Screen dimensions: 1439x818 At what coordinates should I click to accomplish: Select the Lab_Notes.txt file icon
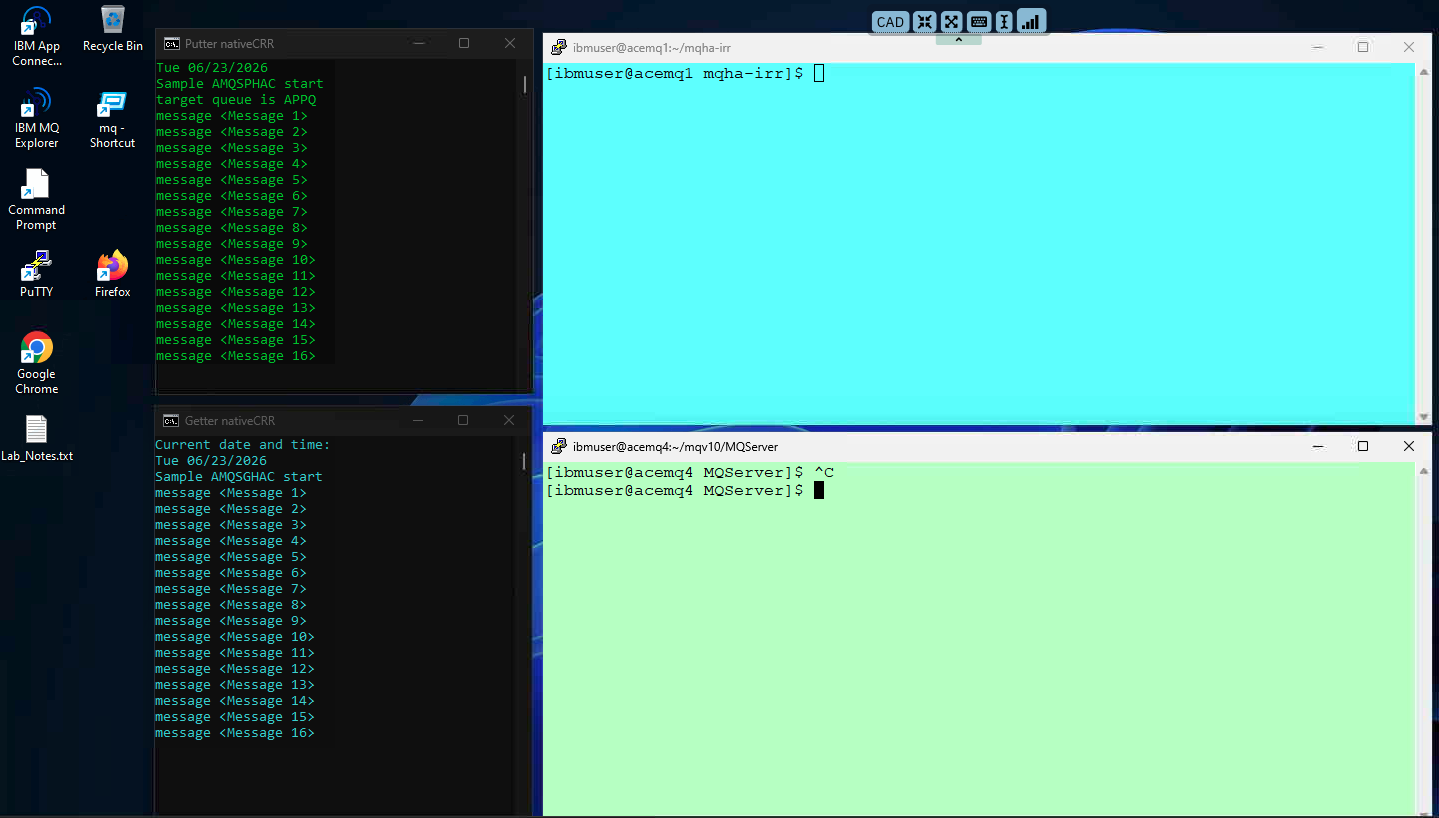[x=36, y=438]
